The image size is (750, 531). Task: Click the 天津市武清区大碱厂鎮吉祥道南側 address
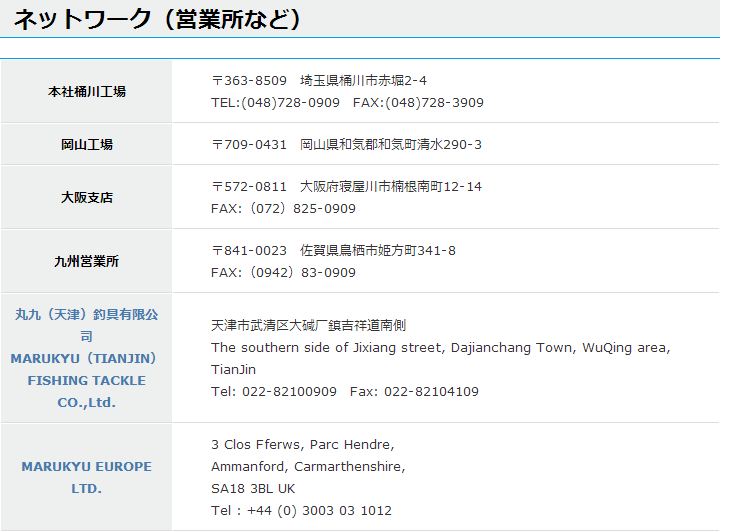(309, 325)
